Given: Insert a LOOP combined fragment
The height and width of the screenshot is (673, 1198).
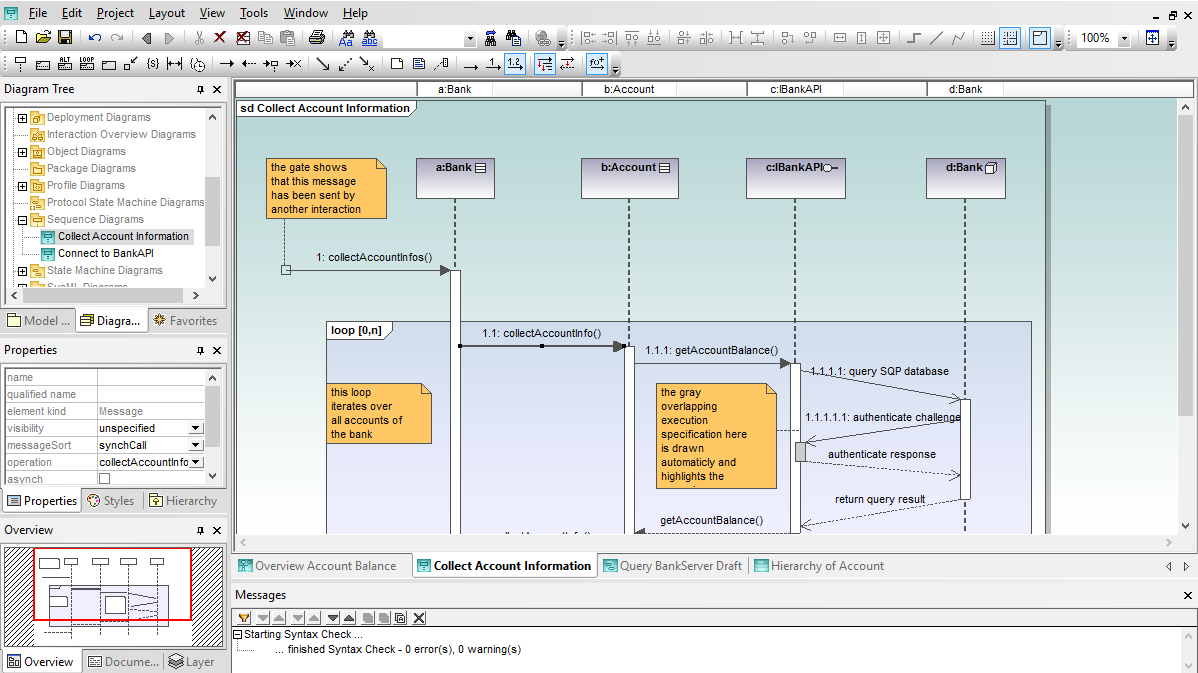Looking at the screenshot, I should 87,64.
